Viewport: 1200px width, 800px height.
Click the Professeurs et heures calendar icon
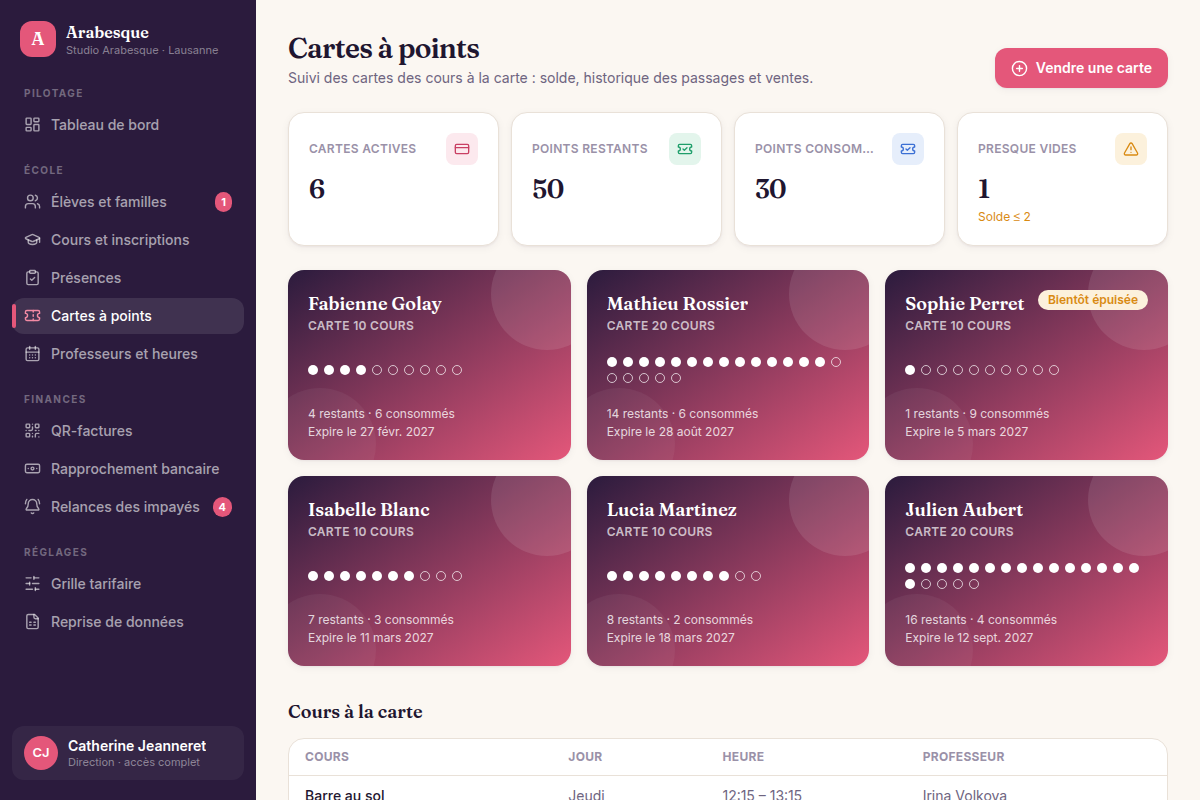[x=32, y=354]
